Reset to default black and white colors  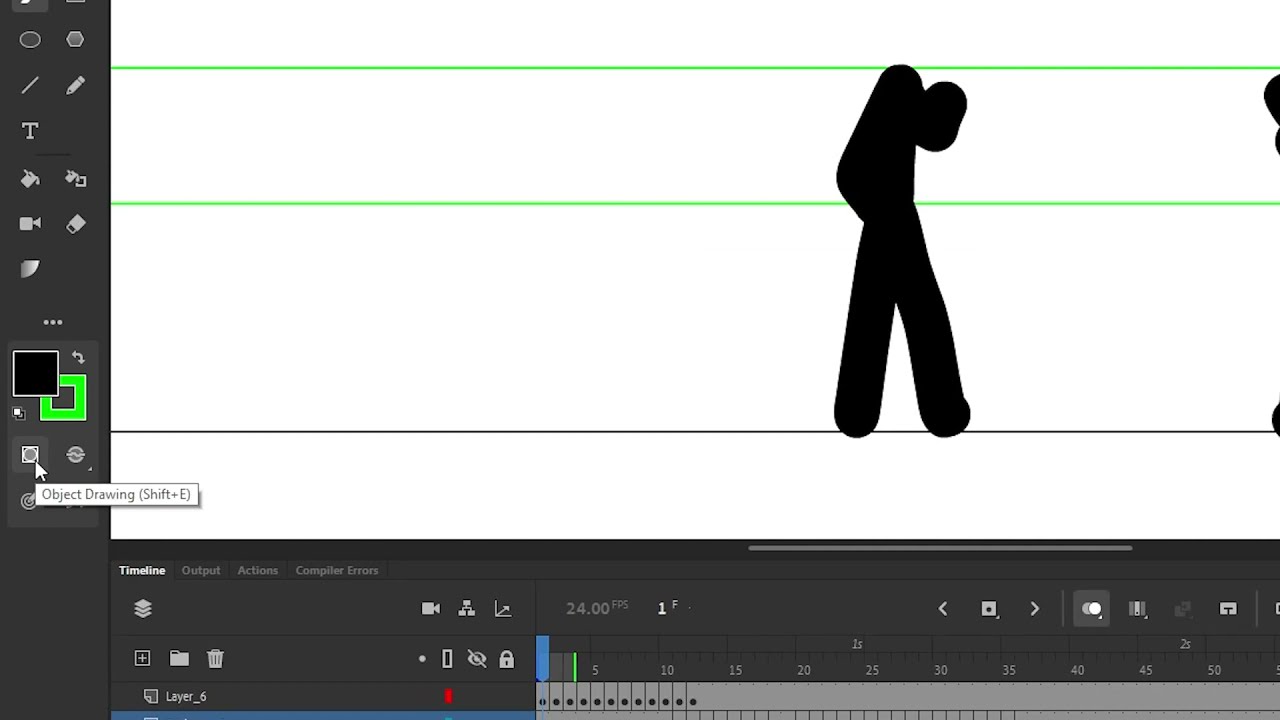coord(19,412)
